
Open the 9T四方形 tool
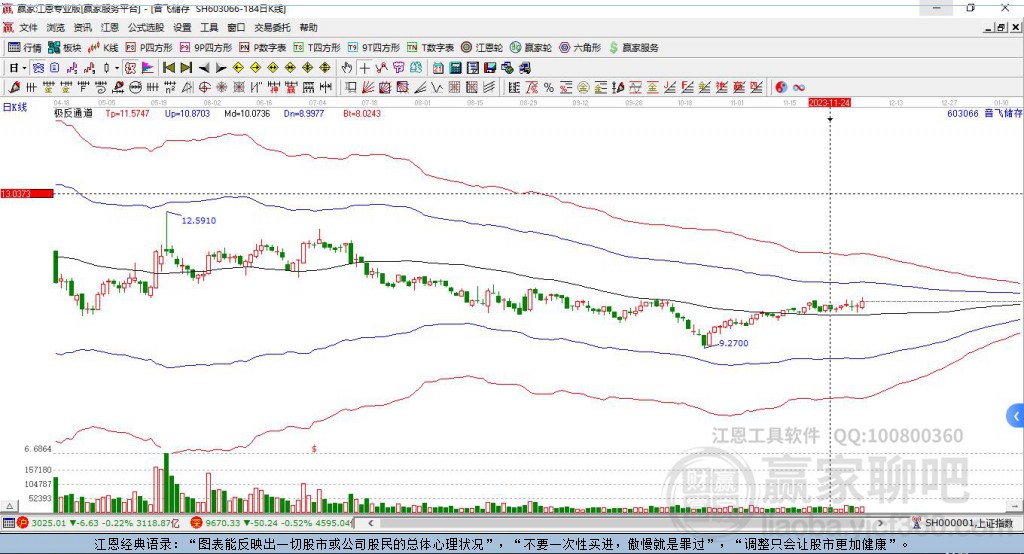click(374, 48)
